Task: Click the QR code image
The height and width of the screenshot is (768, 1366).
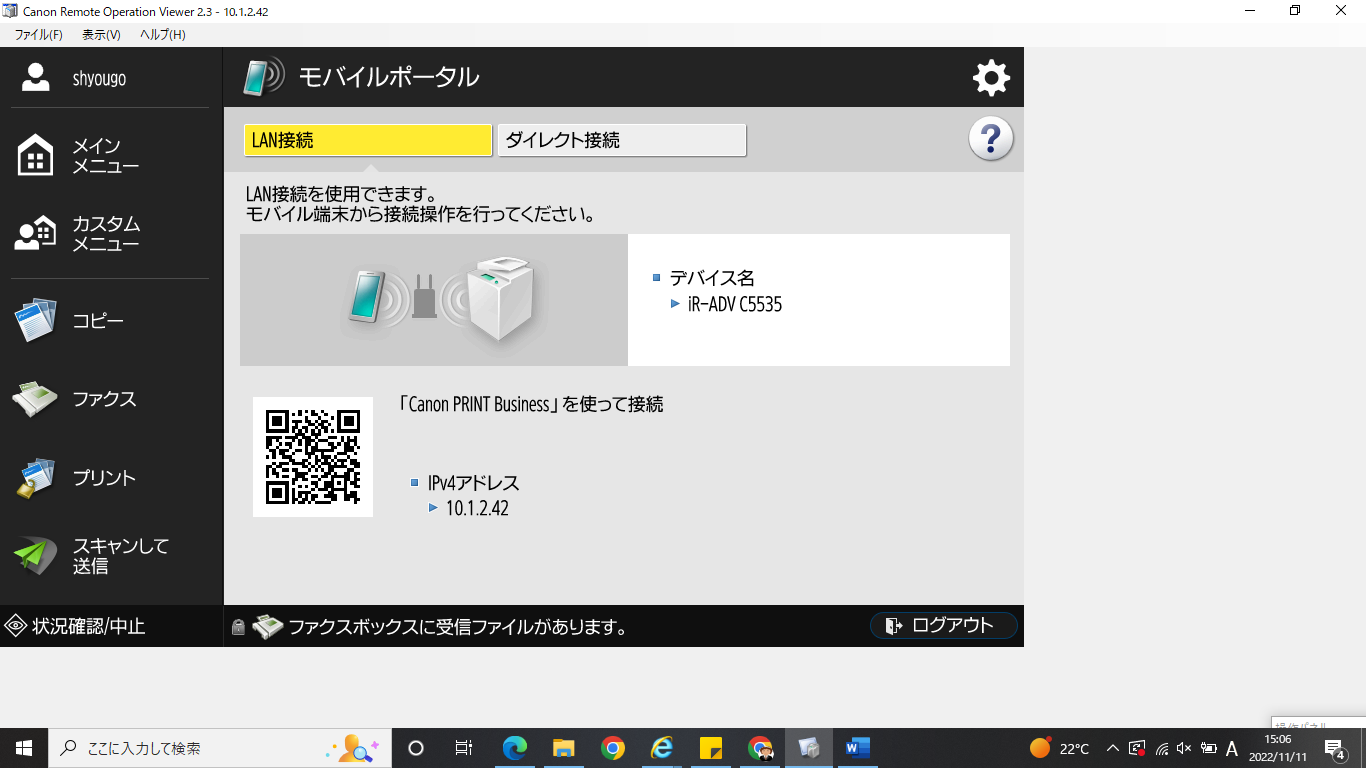Action: coord(313,457)
